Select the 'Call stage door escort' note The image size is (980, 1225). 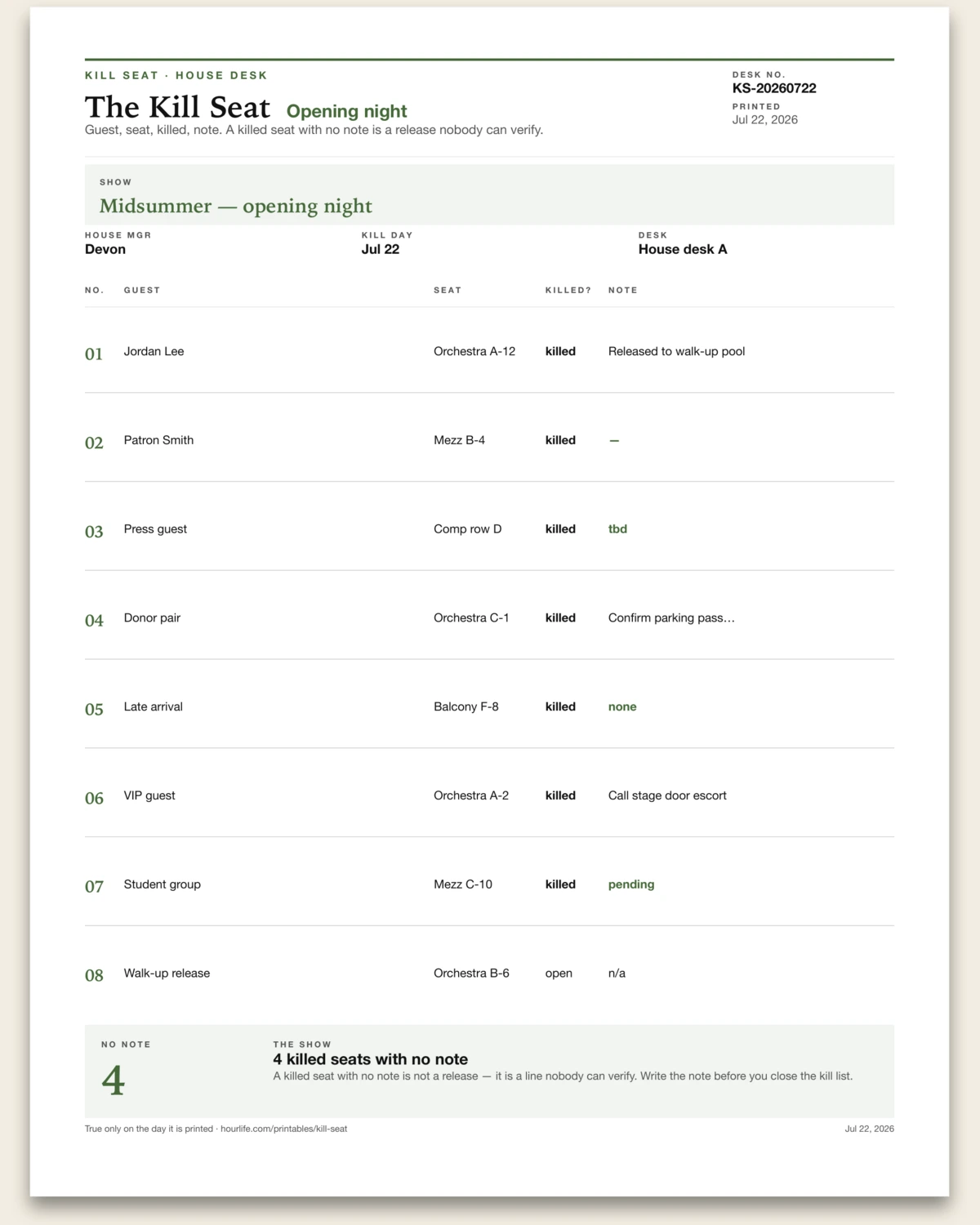pyautogui.click(x=667, y=795)
